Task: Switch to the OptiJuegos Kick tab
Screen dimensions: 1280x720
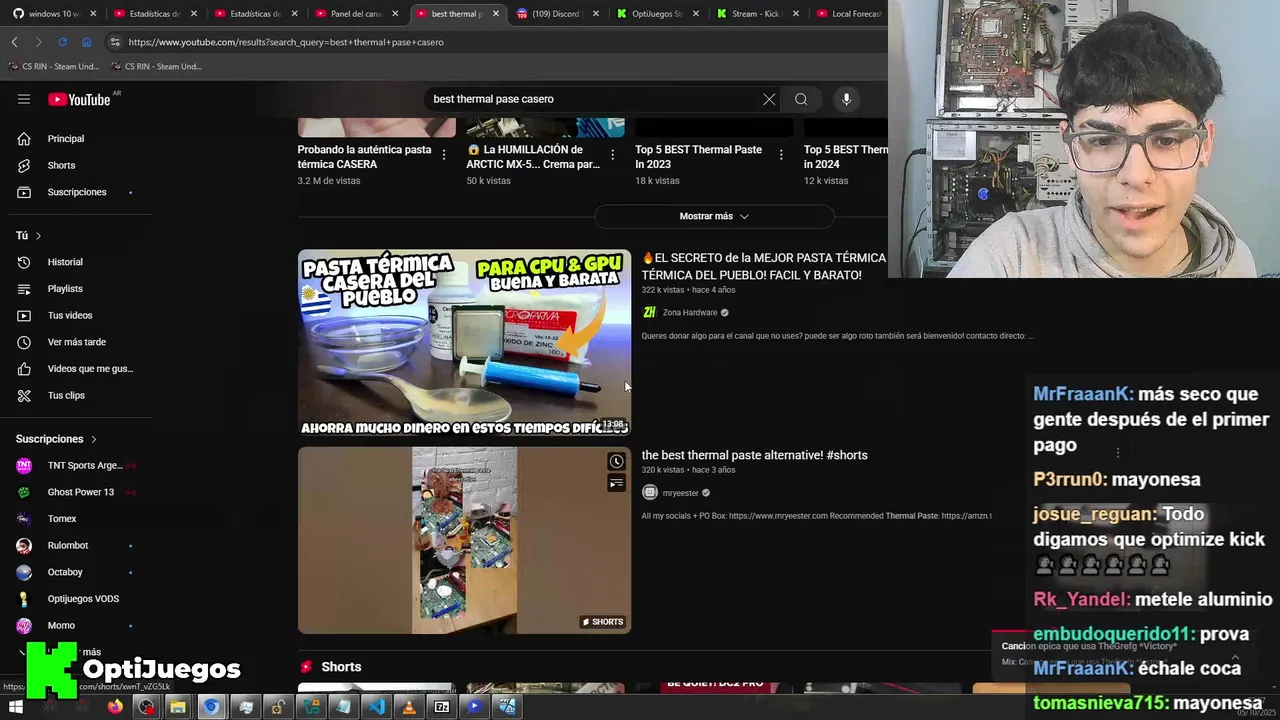Action: click(x=657, y=14)
